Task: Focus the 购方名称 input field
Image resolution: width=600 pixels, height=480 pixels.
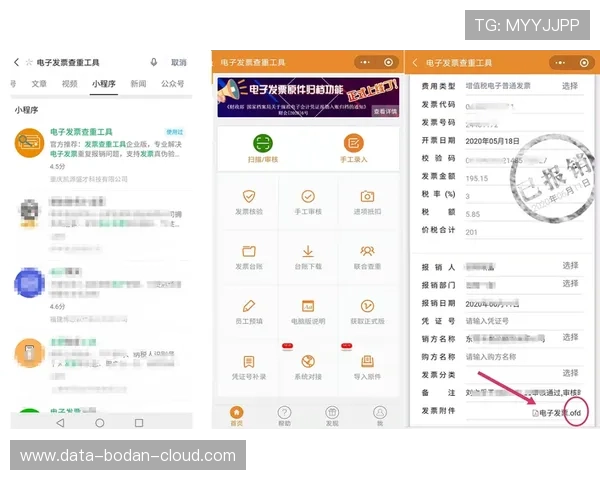Action: 524,357
